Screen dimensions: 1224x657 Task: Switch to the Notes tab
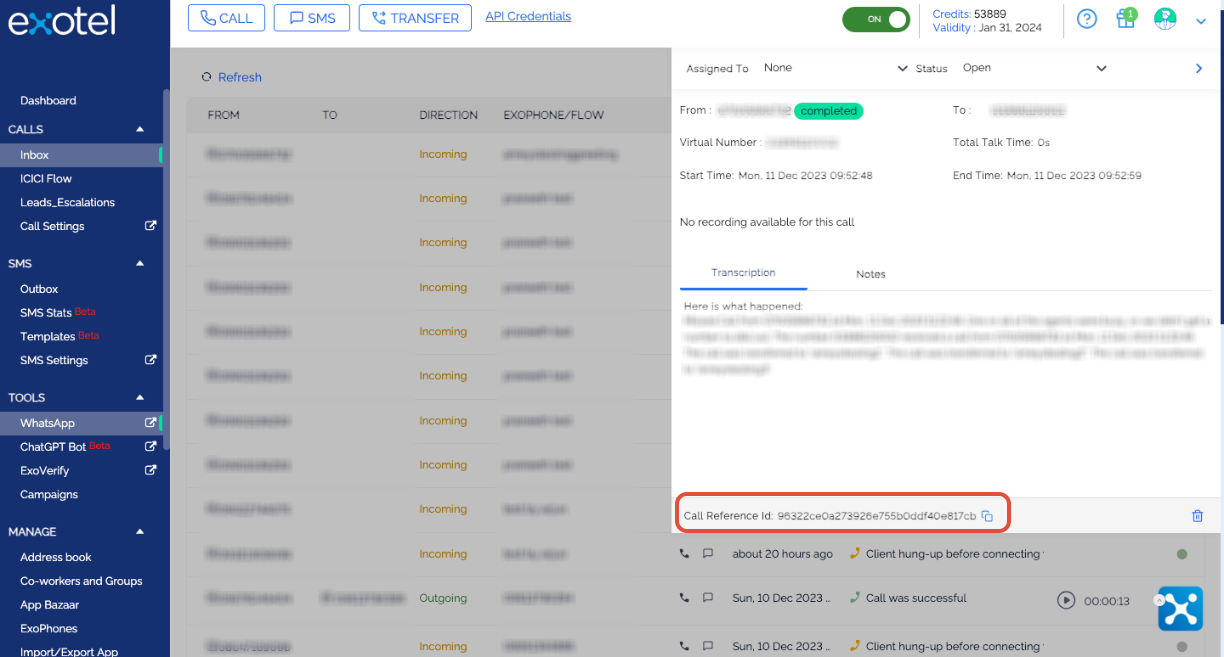[x=871, y=274]
